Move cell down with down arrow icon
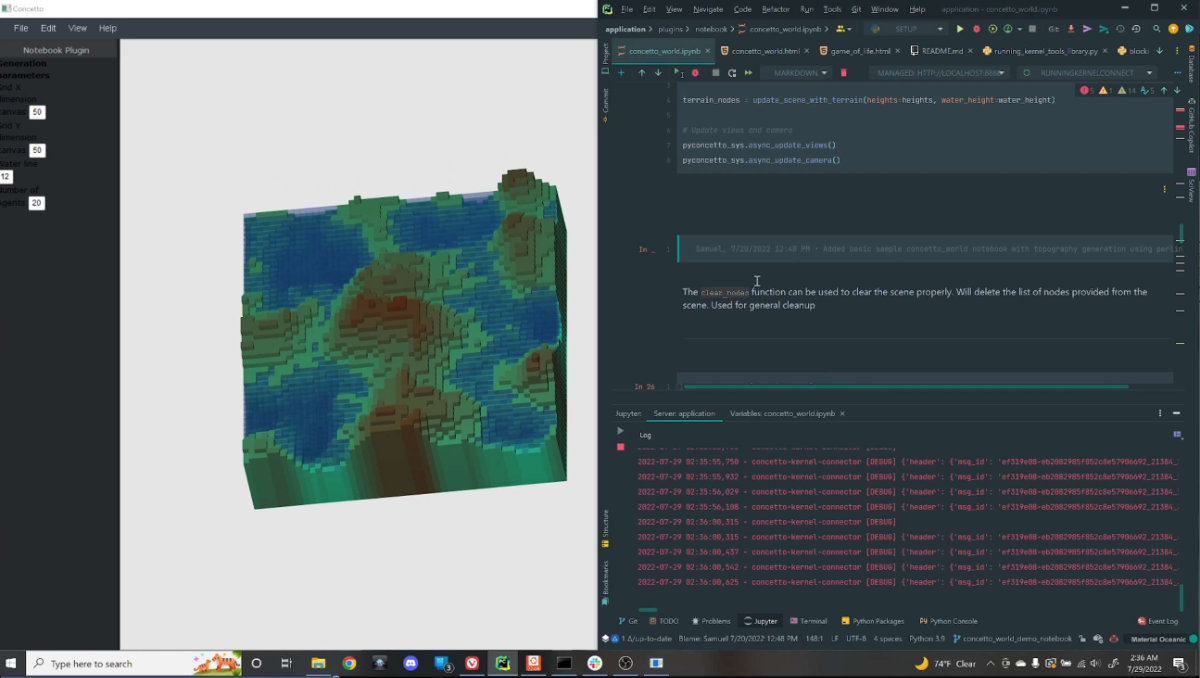Viewport: 1200px width, 678px height. click(658, 73)
